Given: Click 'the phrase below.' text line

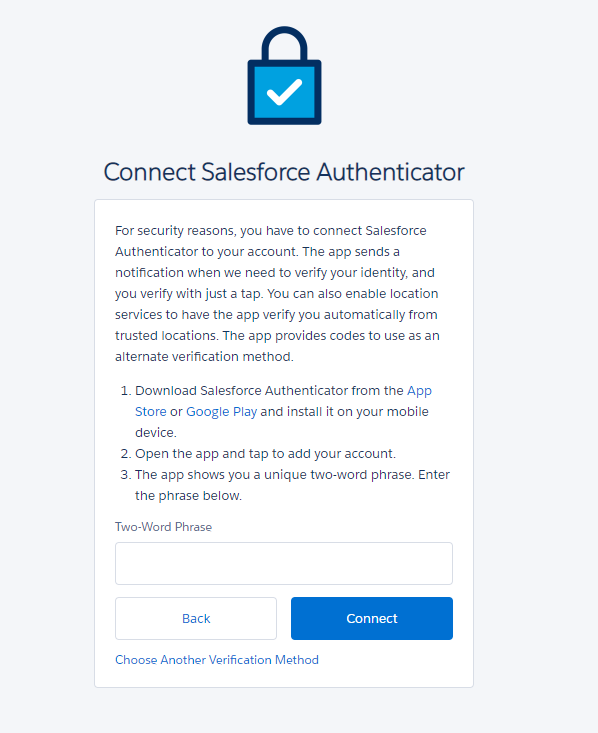Looking at the screenshot, I should click(x=188, y=496).
